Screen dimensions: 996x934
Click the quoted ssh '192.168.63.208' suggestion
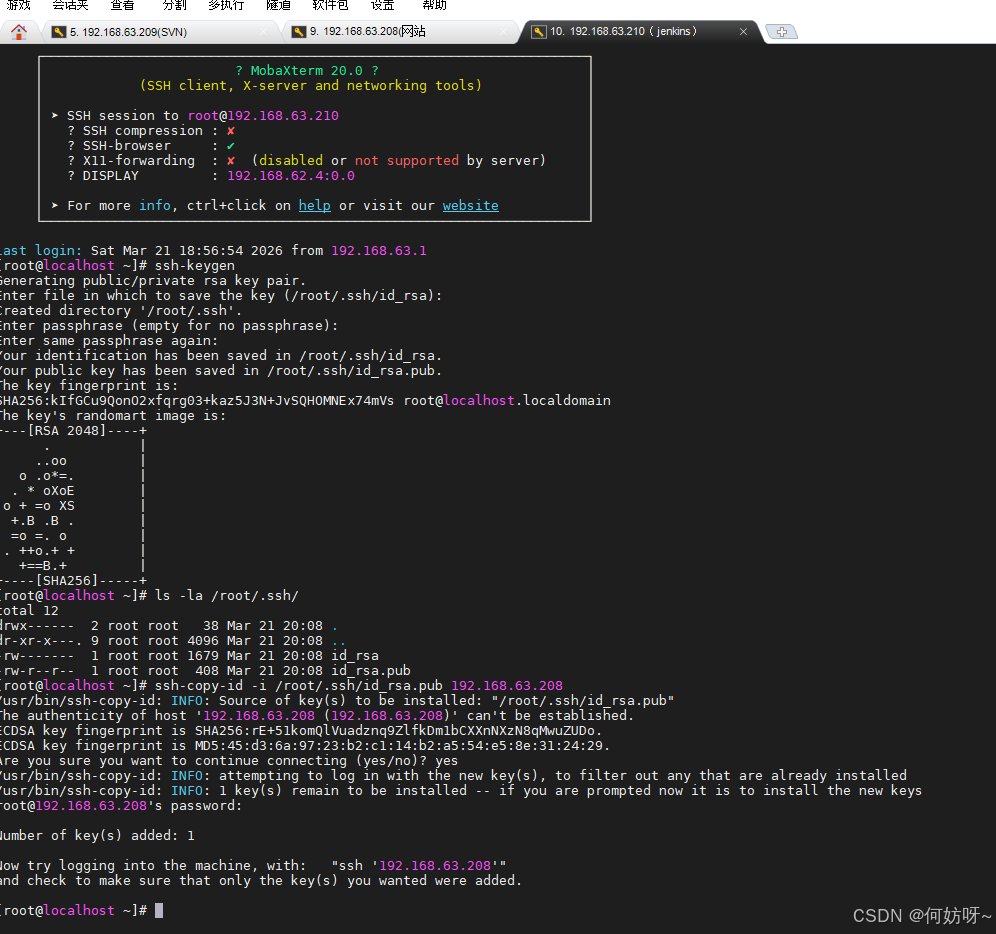coord(419,865)
